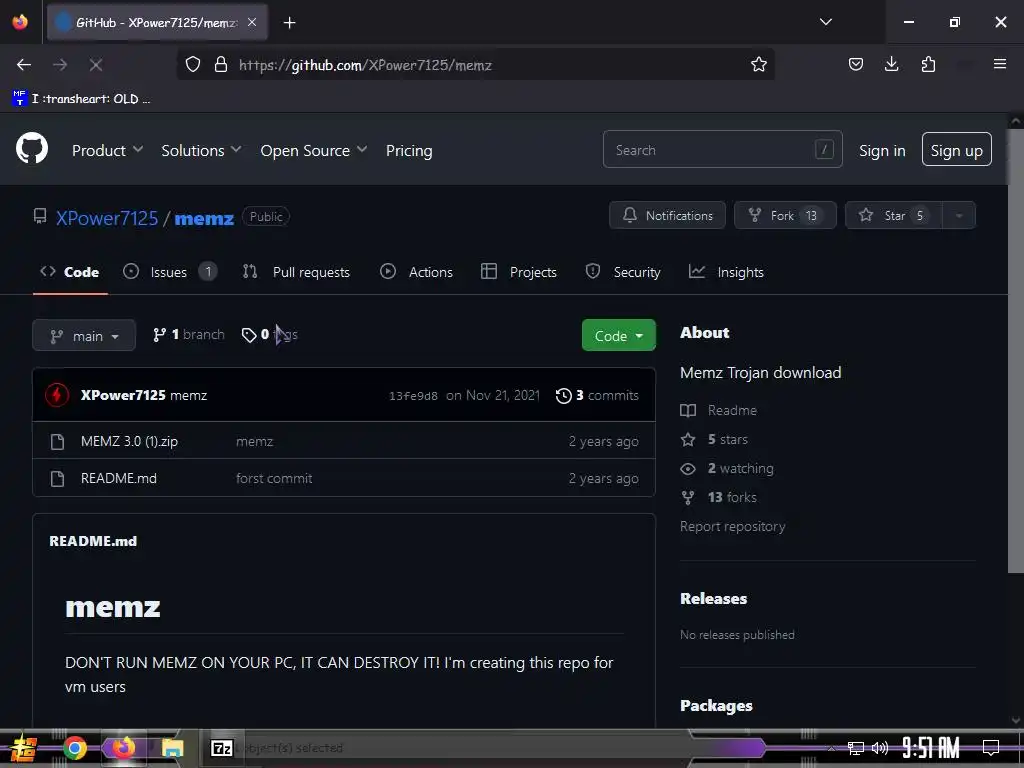Stop the page loading with X button
Viewport: 1024px width, 768px height.
coord(95,65)
